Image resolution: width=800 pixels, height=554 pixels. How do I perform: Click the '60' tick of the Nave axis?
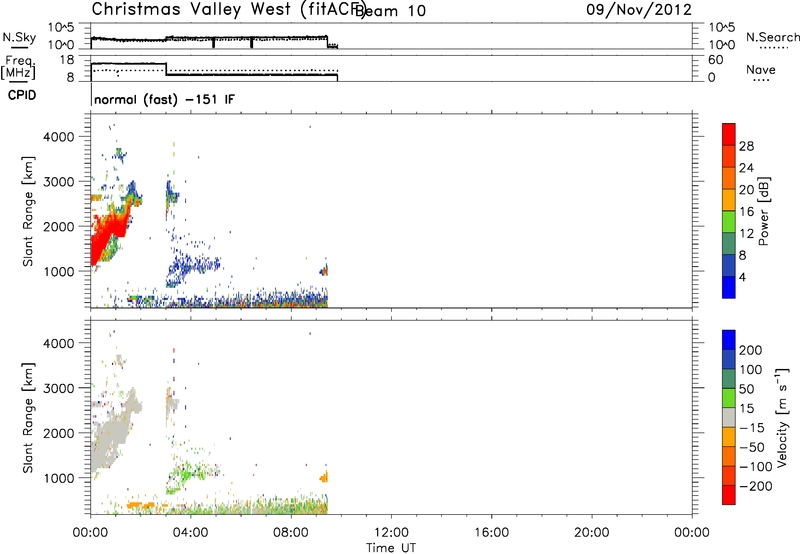click(x=716, y=60)
